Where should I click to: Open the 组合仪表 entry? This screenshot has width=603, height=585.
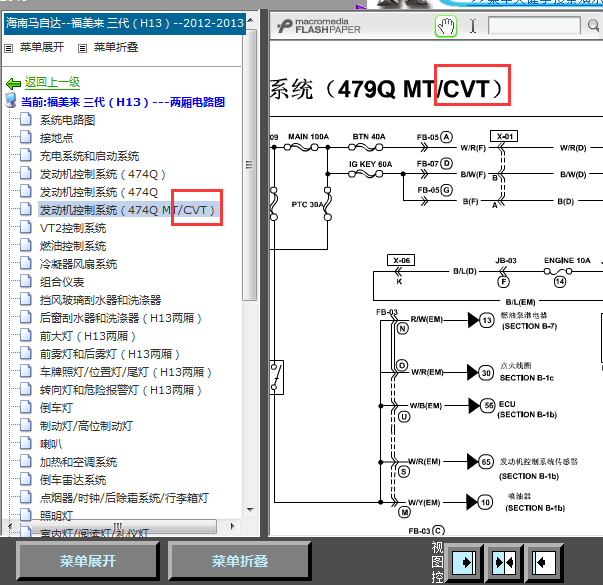[62, 282]
